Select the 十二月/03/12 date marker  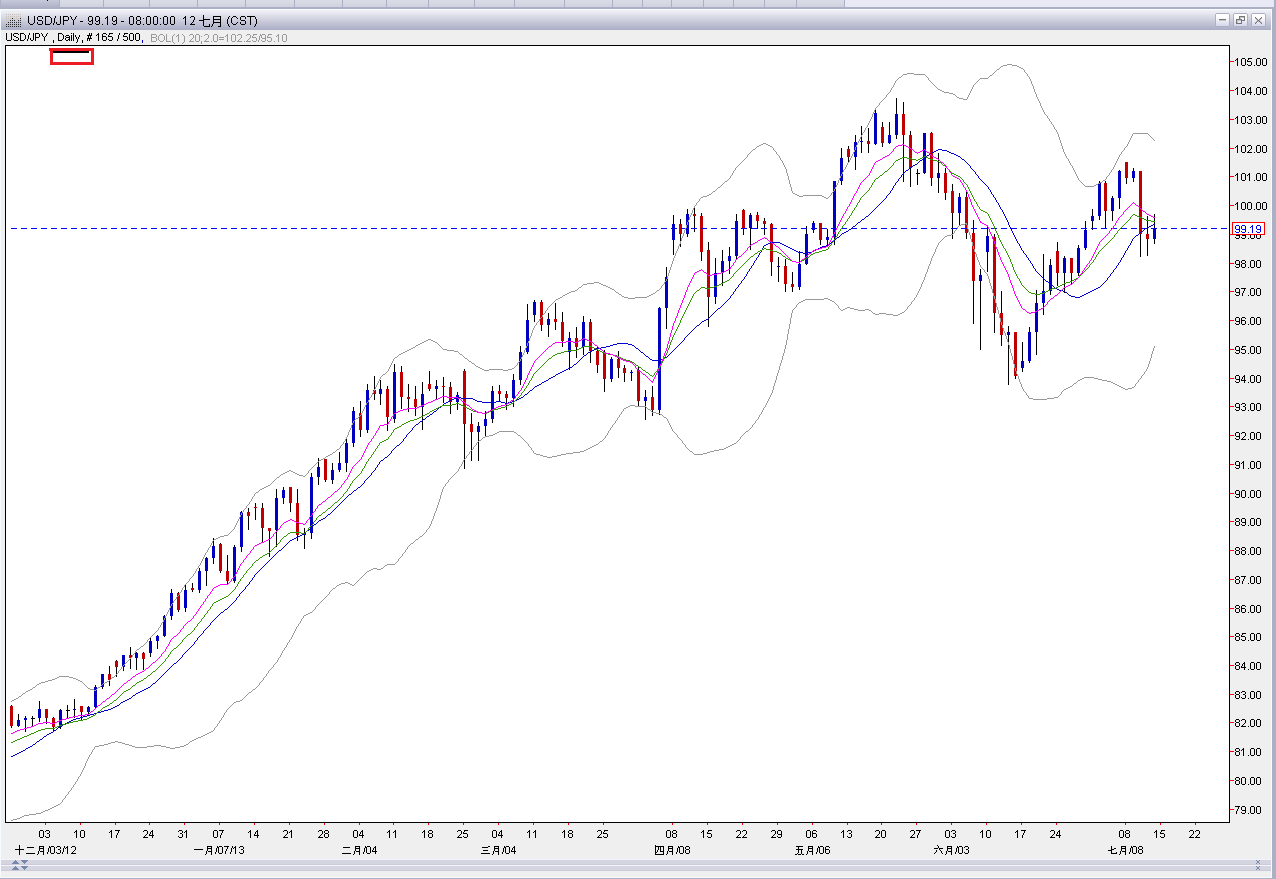pyautogui.click(x=44, y=850)
